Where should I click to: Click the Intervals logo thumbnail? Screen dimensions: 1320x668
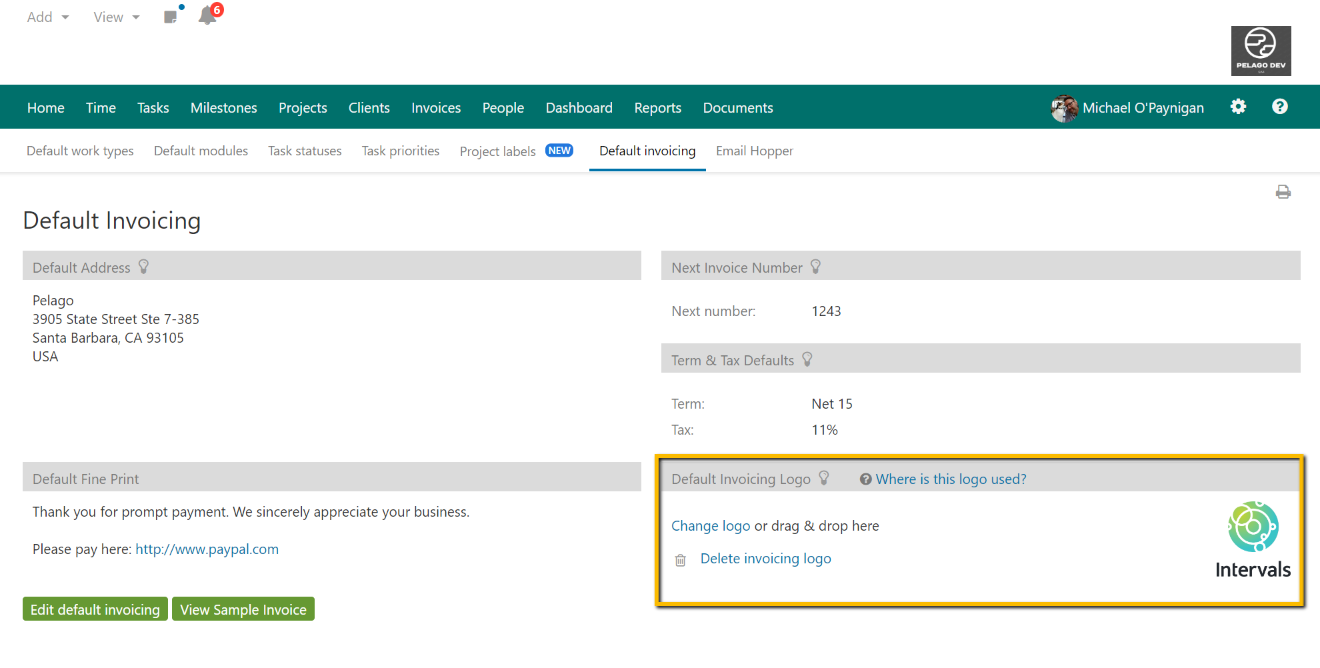pyautogui.click(x=1253, y=540)
